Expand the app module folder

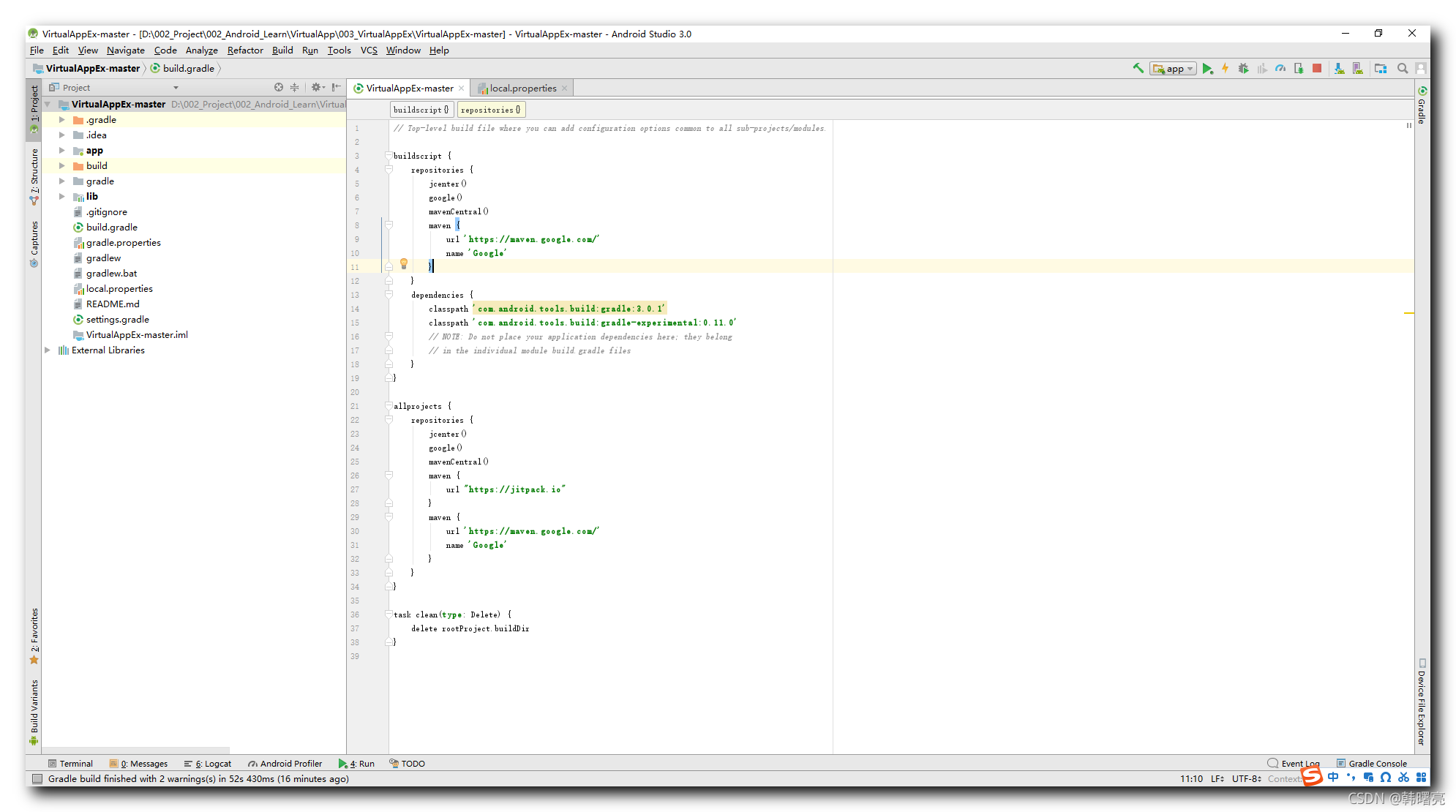62,151
